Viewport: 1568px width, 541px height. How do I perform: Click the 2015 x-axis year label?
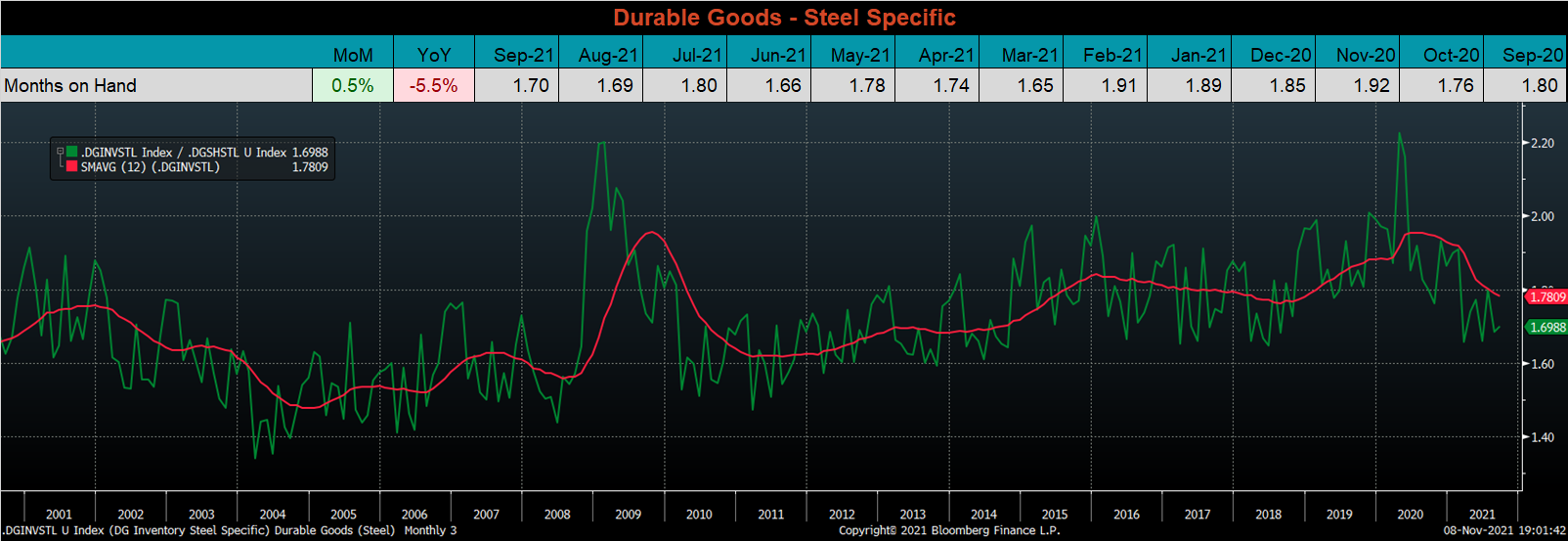pyautogui.click(x=1055, y=514)
